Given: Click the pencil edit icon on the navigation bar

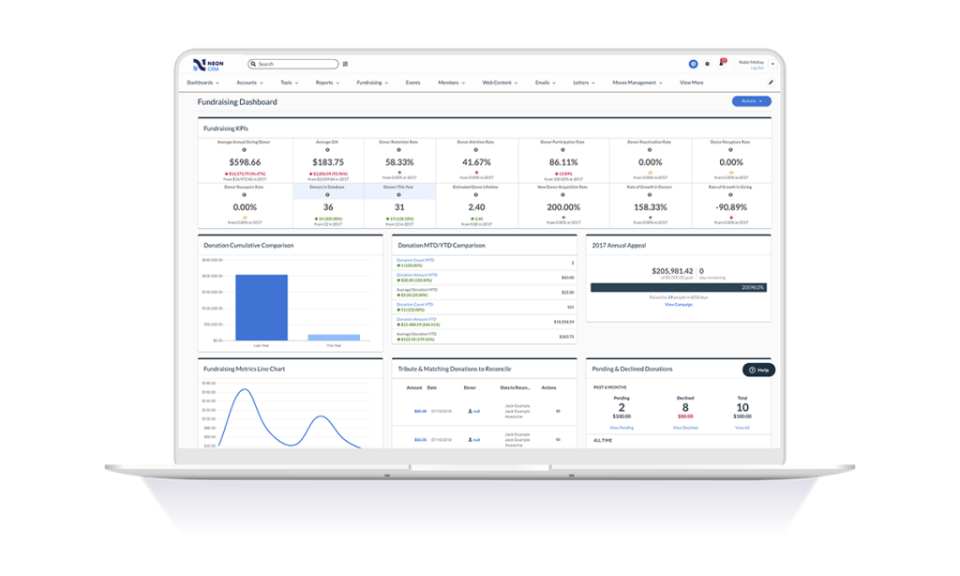Looking at the screenshot, I should pos(771,83).
